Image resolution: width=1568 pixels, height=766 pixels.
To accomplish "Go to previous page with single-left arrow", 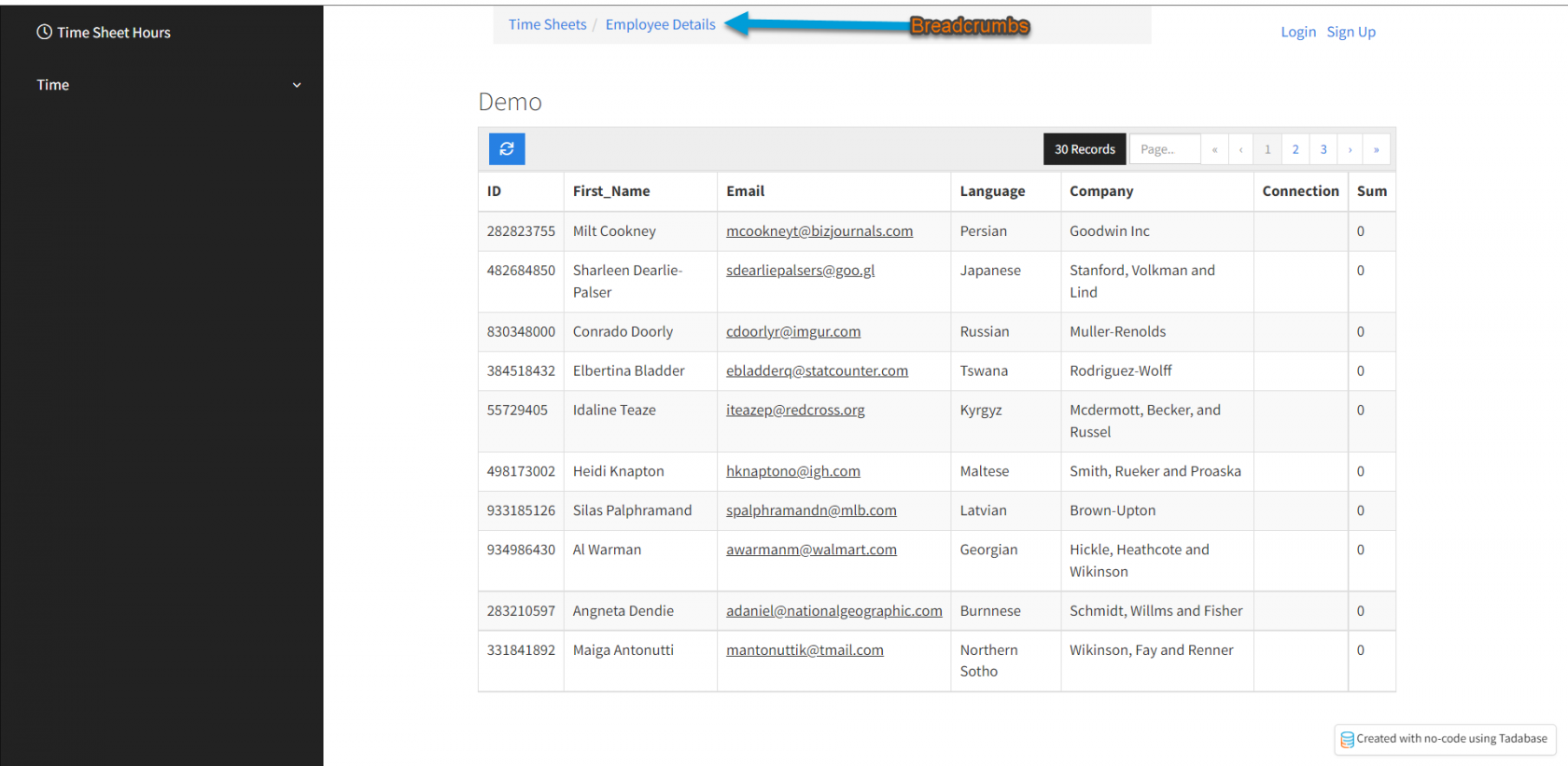I will (x=1240, y=149).
